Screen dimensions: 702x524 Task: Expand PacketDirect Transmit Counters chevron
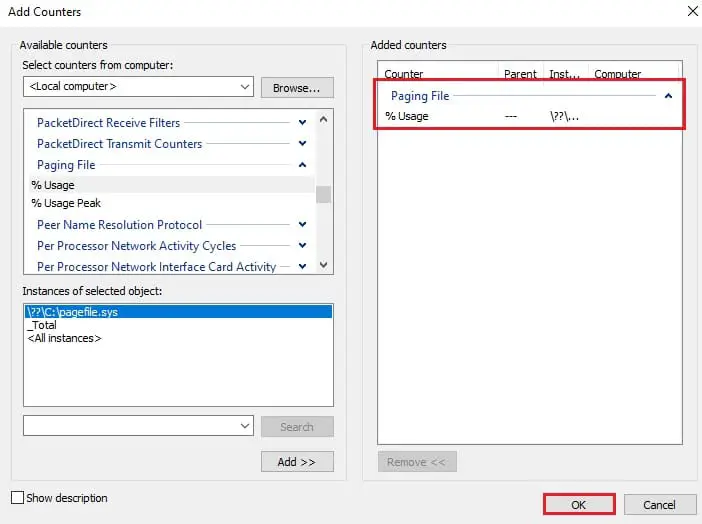click(303, 143)
